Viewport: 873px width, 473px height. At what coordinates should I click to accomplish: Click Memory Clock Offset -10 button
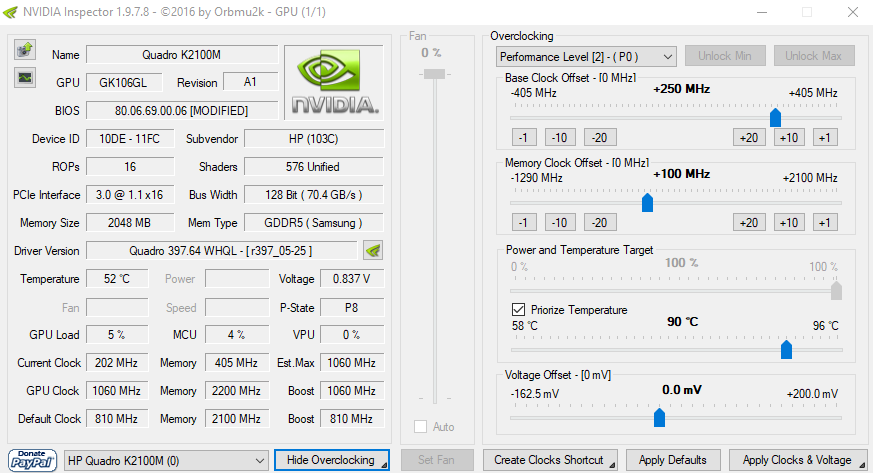560,223
